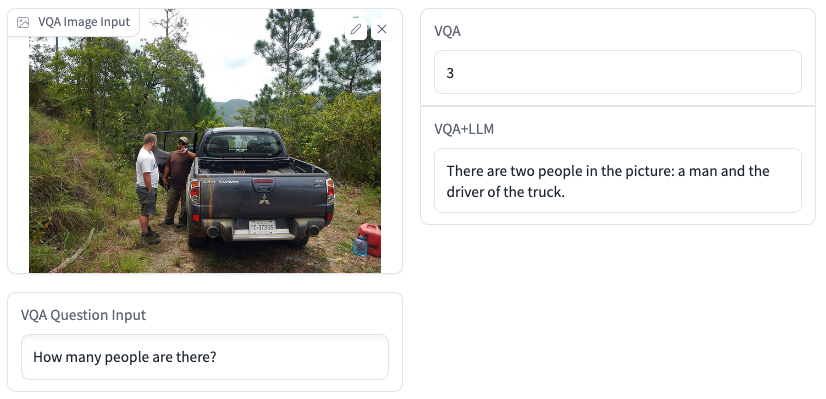Click the VQA Question Input label
Image resolution: width=826 pixels, height=399 pixels.
coord(83,315)
